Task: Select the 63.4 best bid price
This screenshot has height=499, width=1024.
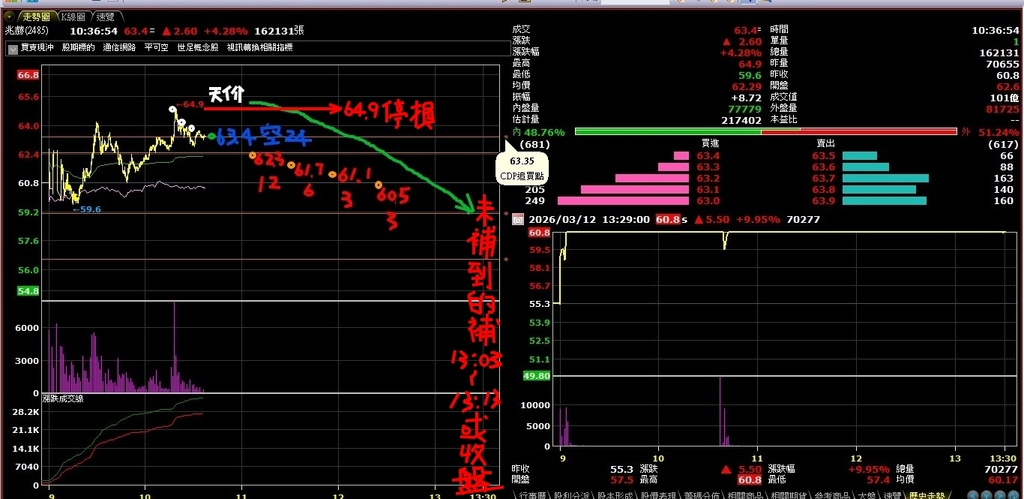Action: coord(708,156)
